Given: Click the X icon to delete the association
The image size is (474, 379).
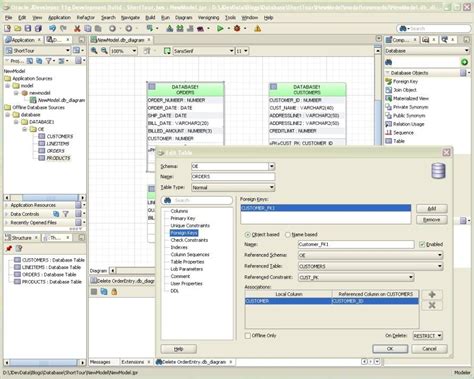Looking at the screenshot, I should click(x=432, y=305).
